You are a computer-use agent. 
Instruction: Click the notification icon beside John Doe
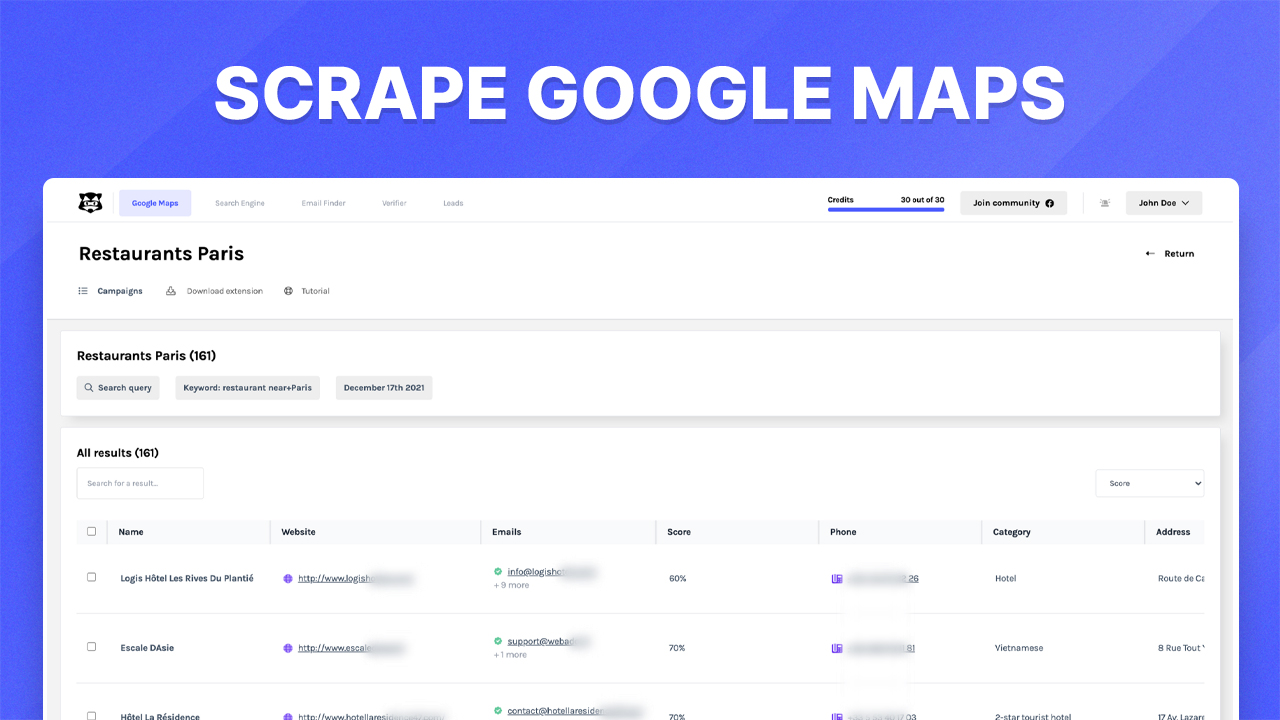pyautogui.click(x=1104, y=202)
